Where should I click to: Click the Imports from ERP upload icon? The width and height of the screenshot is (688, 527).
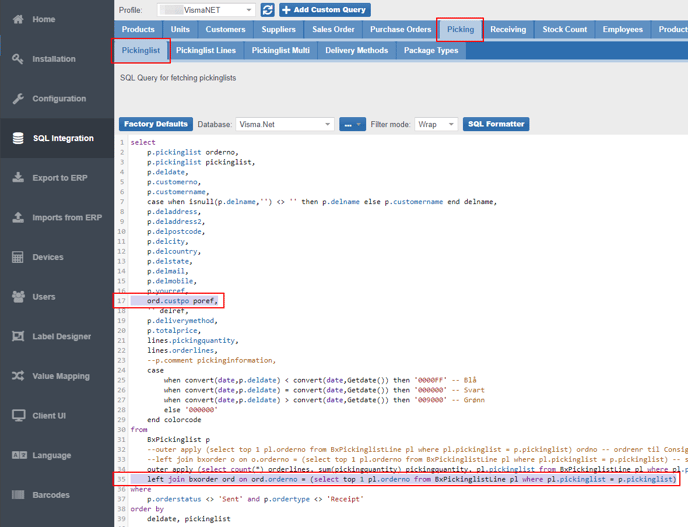(18, 218)
